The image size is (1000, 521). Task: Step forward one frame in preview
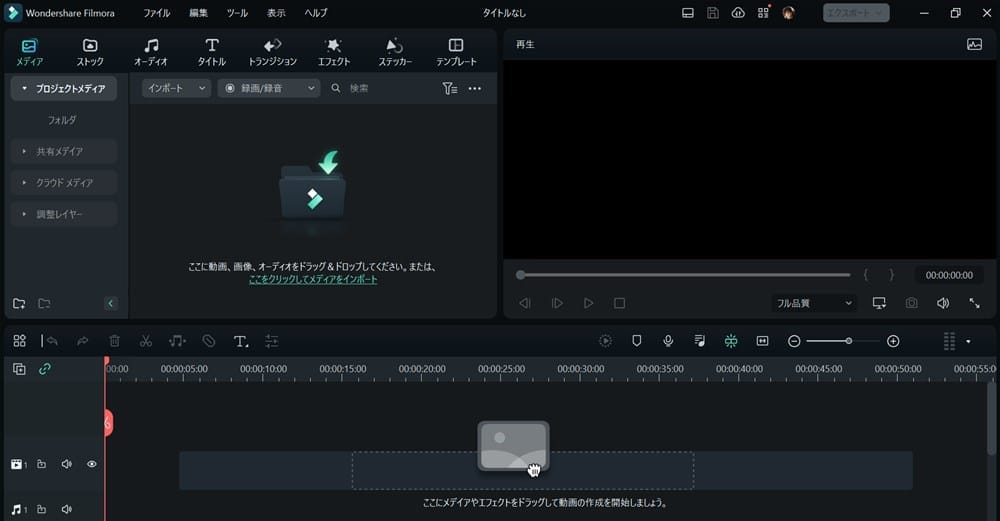click(557, 304)
